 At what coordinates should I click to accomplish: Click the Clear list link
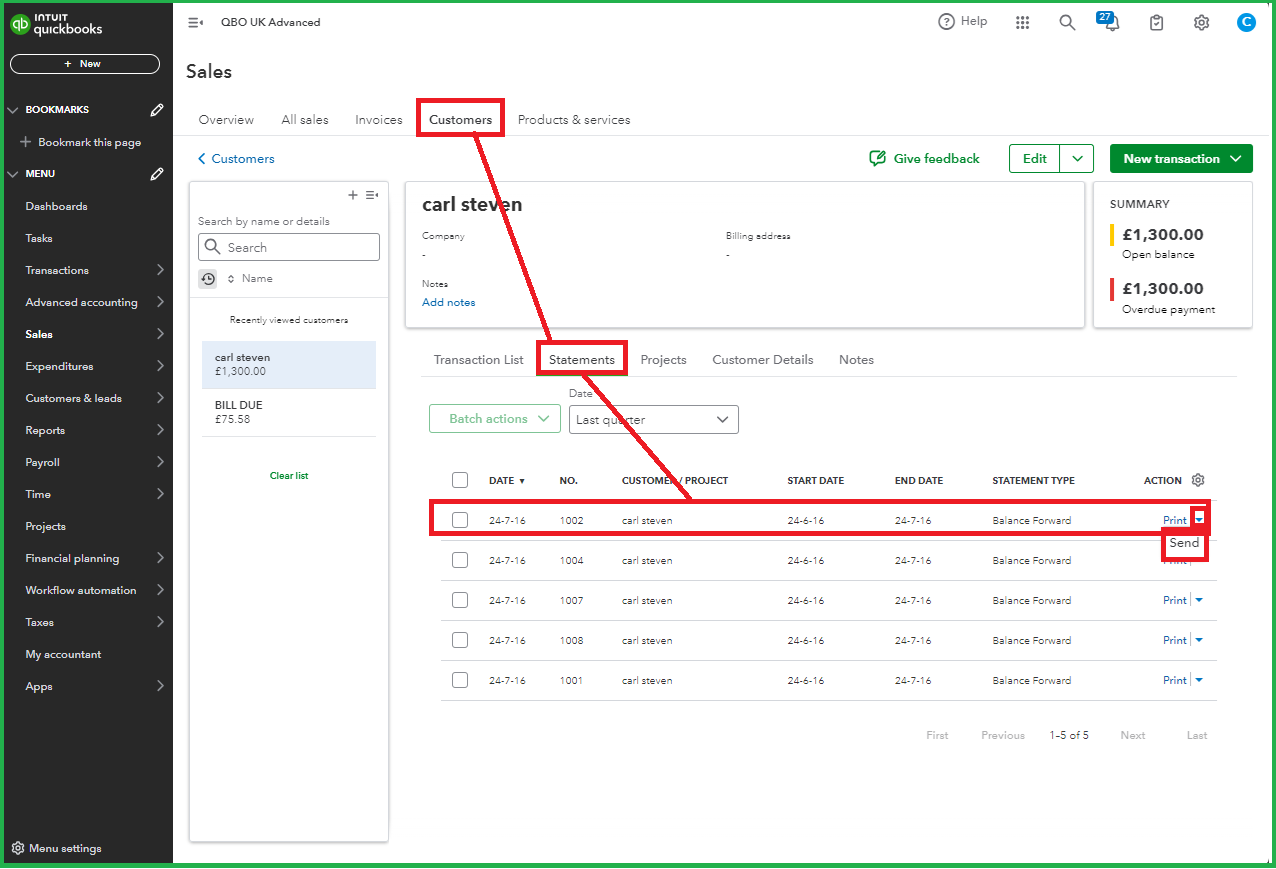coord(288,475)
